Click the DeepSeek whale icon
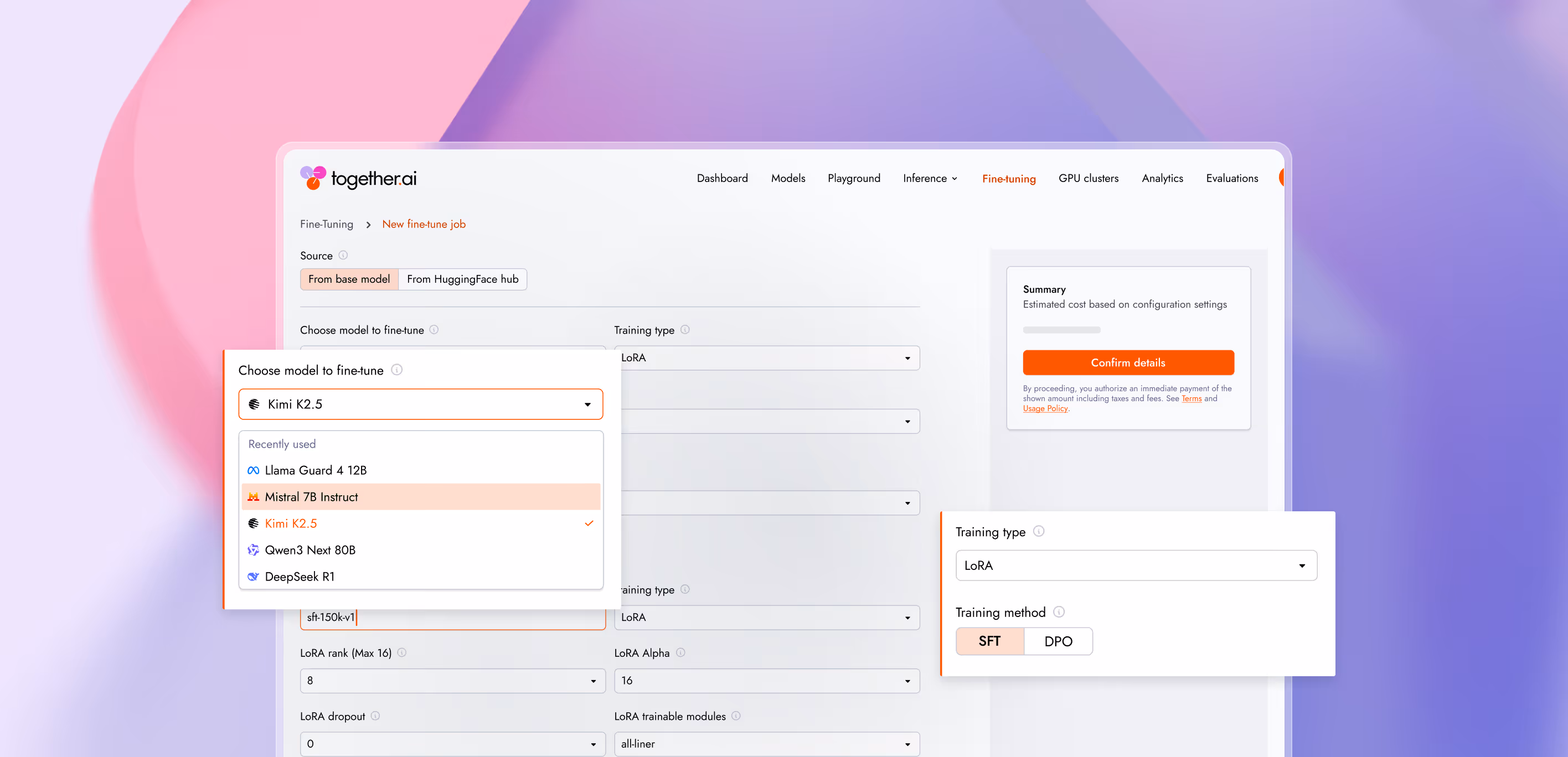1568x757 pixels. point(253,577)
